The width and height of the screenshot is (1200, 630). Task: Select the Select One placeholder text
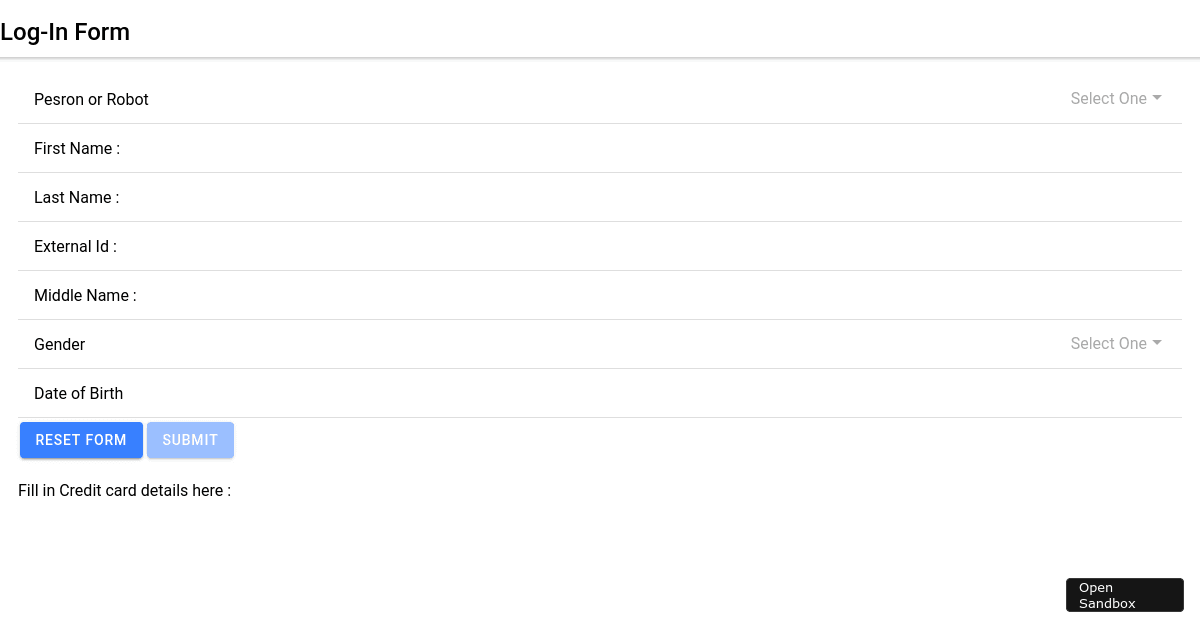[1108, 98]
